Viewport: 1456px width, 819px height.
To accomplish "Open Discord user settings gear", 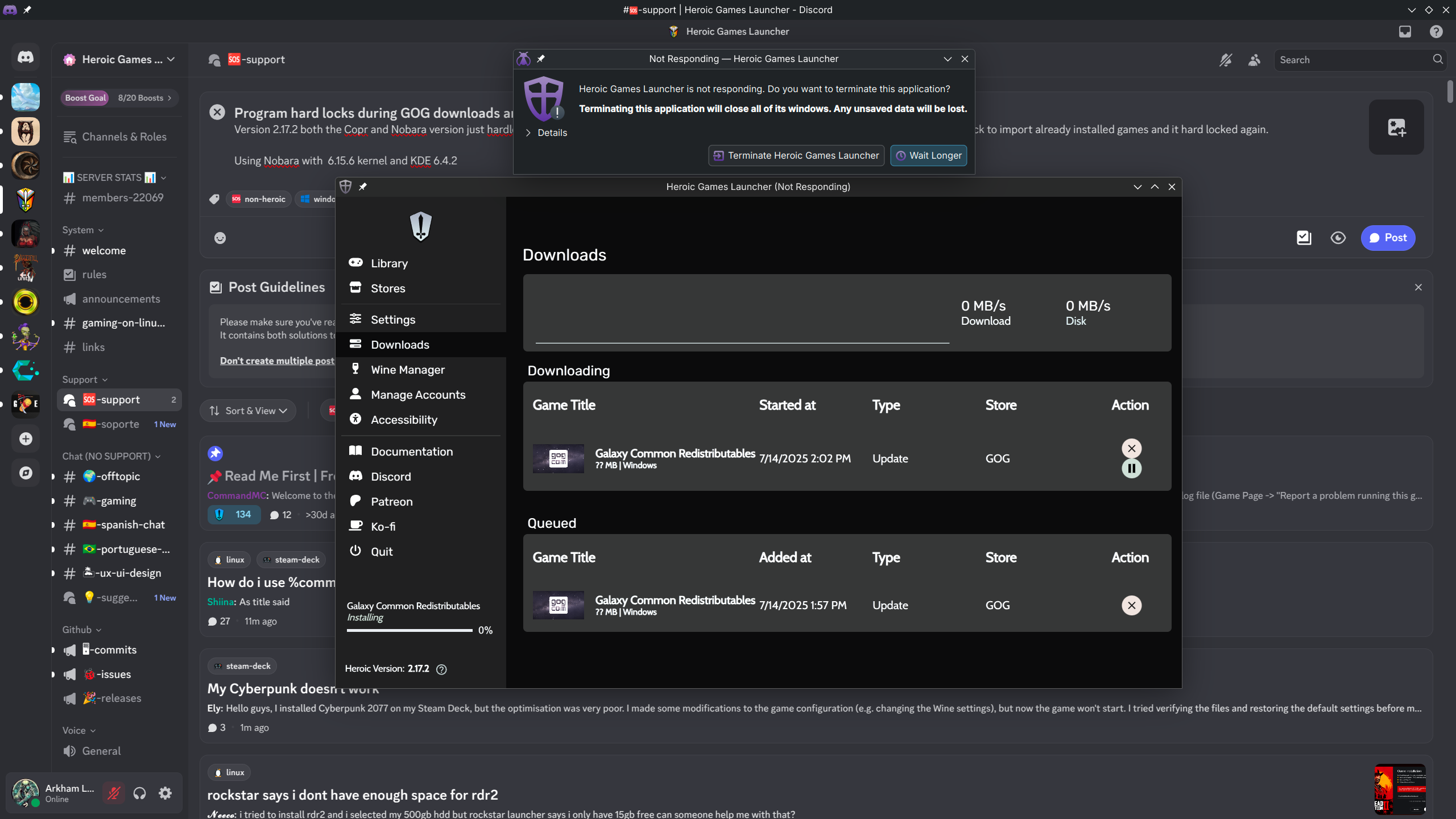I will coord(165,793).
